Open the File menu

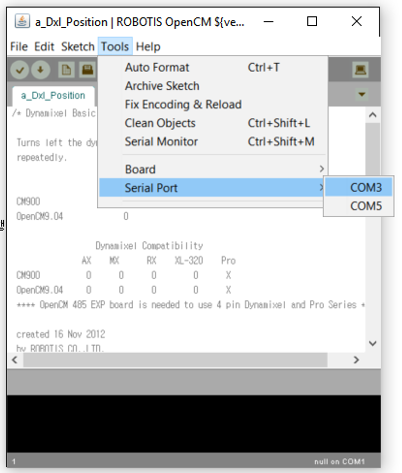pos(19,47)
